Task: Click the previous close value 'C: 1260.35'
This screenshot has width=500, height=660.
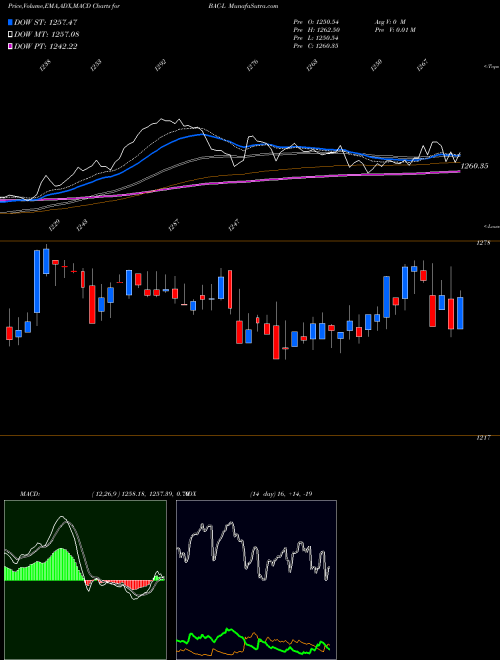Action: 323,46
